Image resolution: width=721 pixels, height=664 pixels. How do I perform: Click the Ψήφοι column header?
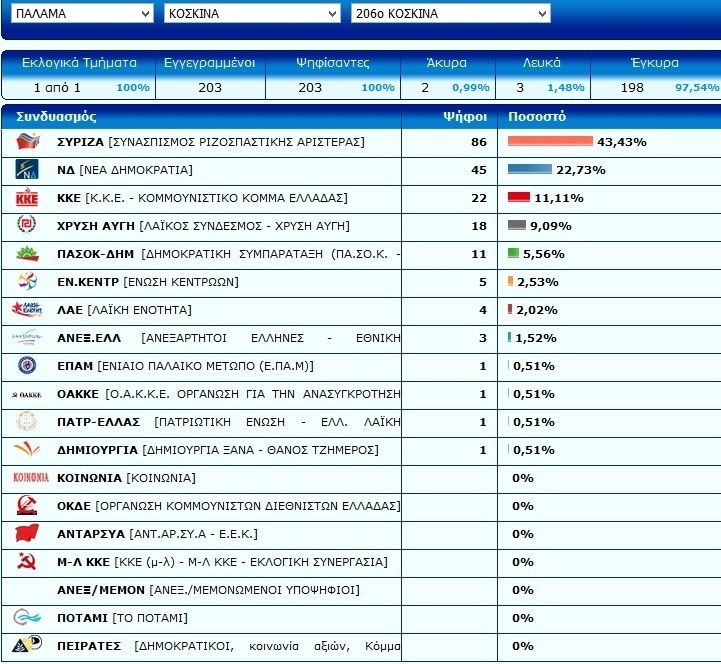coord(464,116)
